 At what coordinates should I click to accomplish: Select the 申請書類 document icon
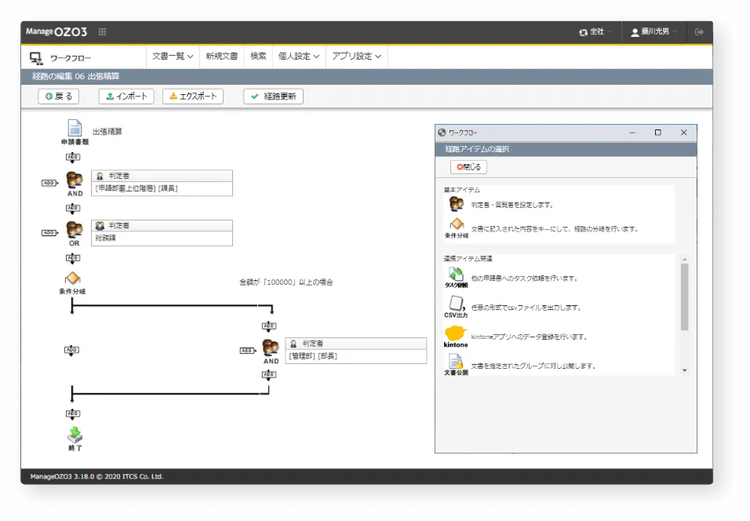point(75,128)
